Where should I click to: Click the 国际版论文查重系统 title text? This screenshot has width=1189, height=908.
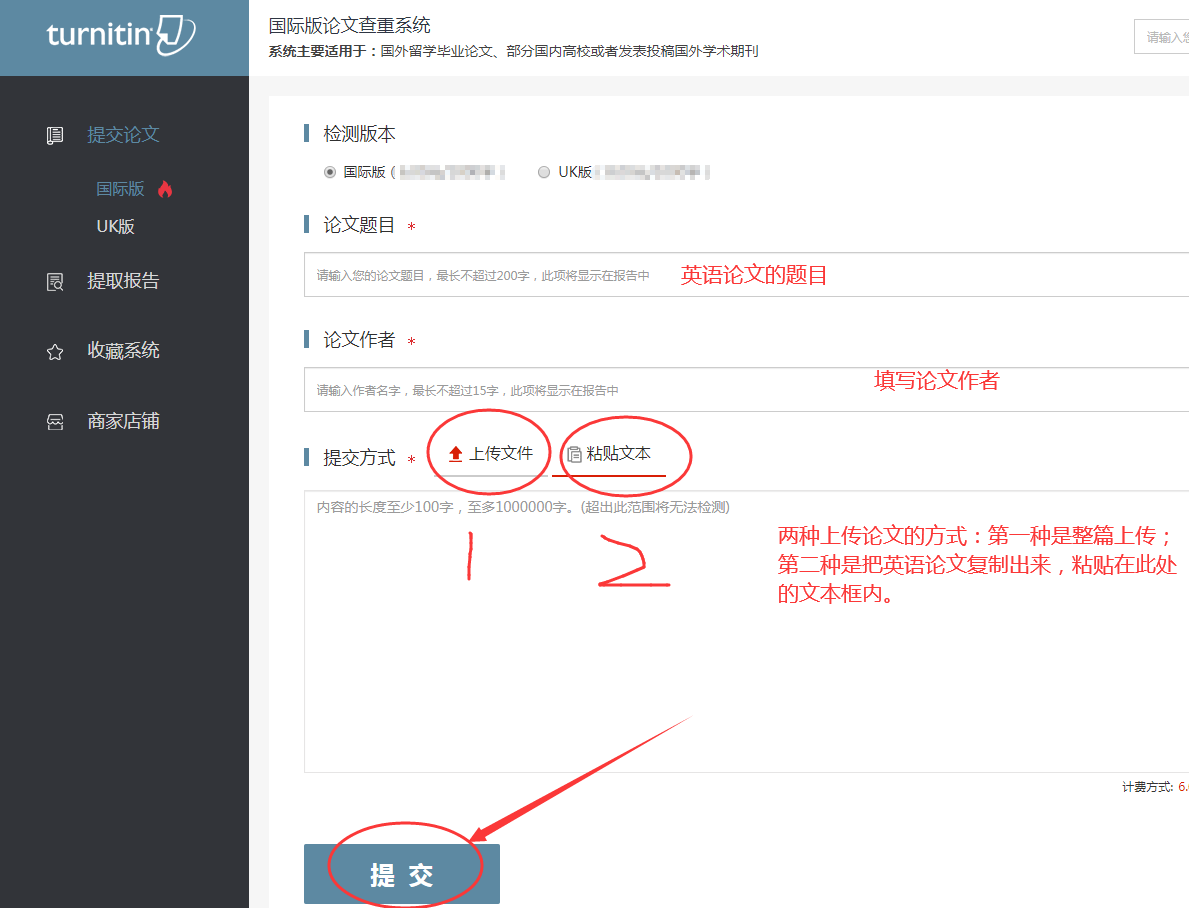(x=350, y=25)
